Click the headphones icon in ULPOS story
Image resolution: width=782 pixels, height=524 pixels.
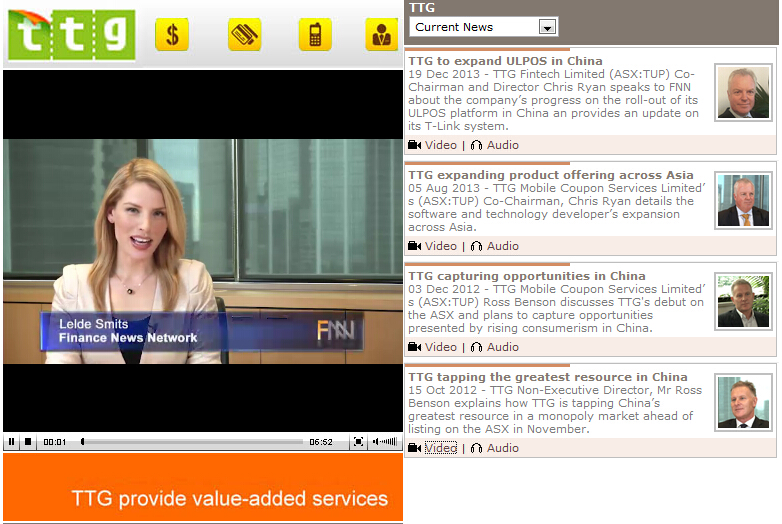click(476, 145)
